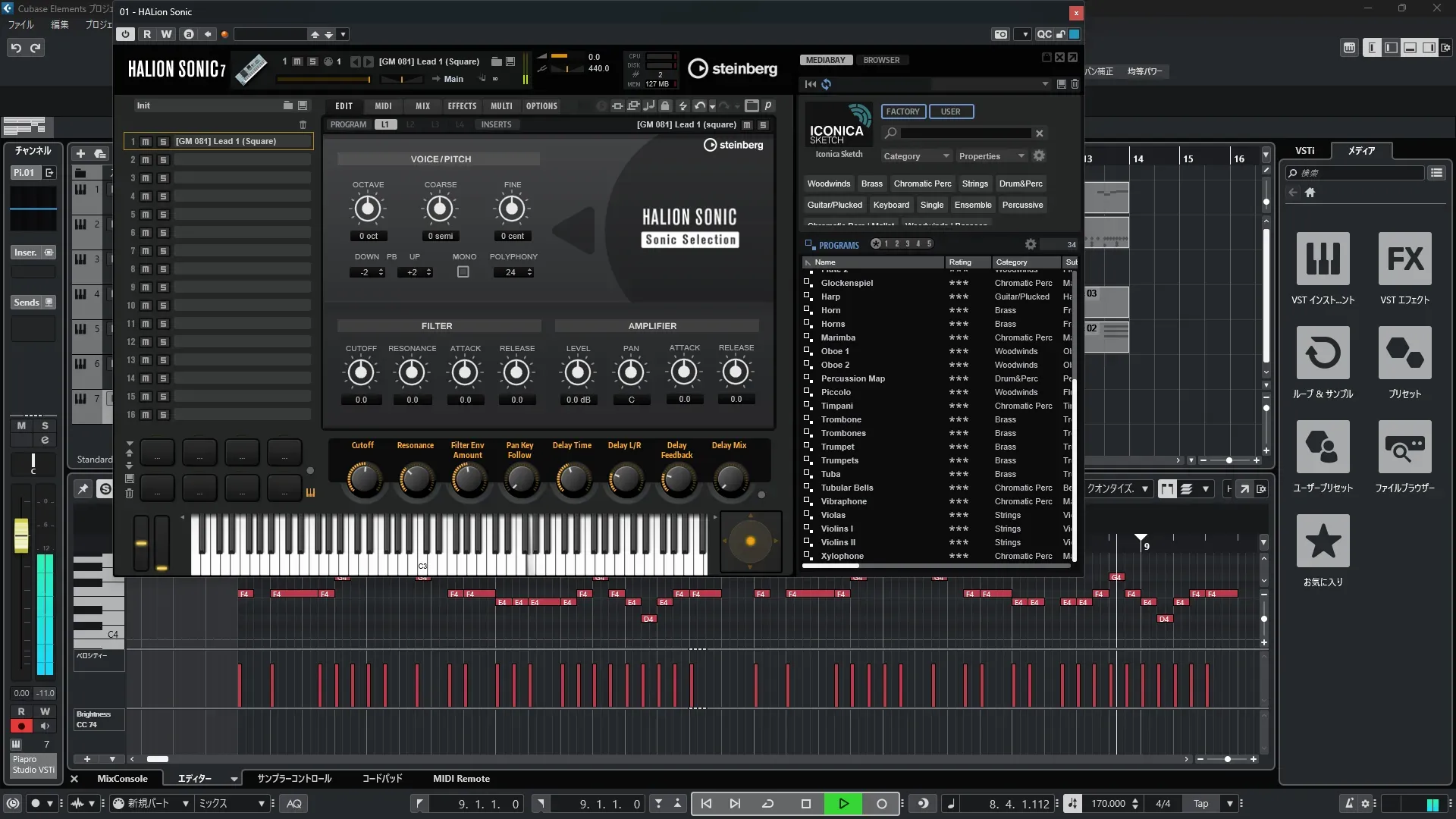This screenshot has width=1456, height=819.
Task: Expand the quantize preset dropdown
Action: click(x=1144, y=489)
